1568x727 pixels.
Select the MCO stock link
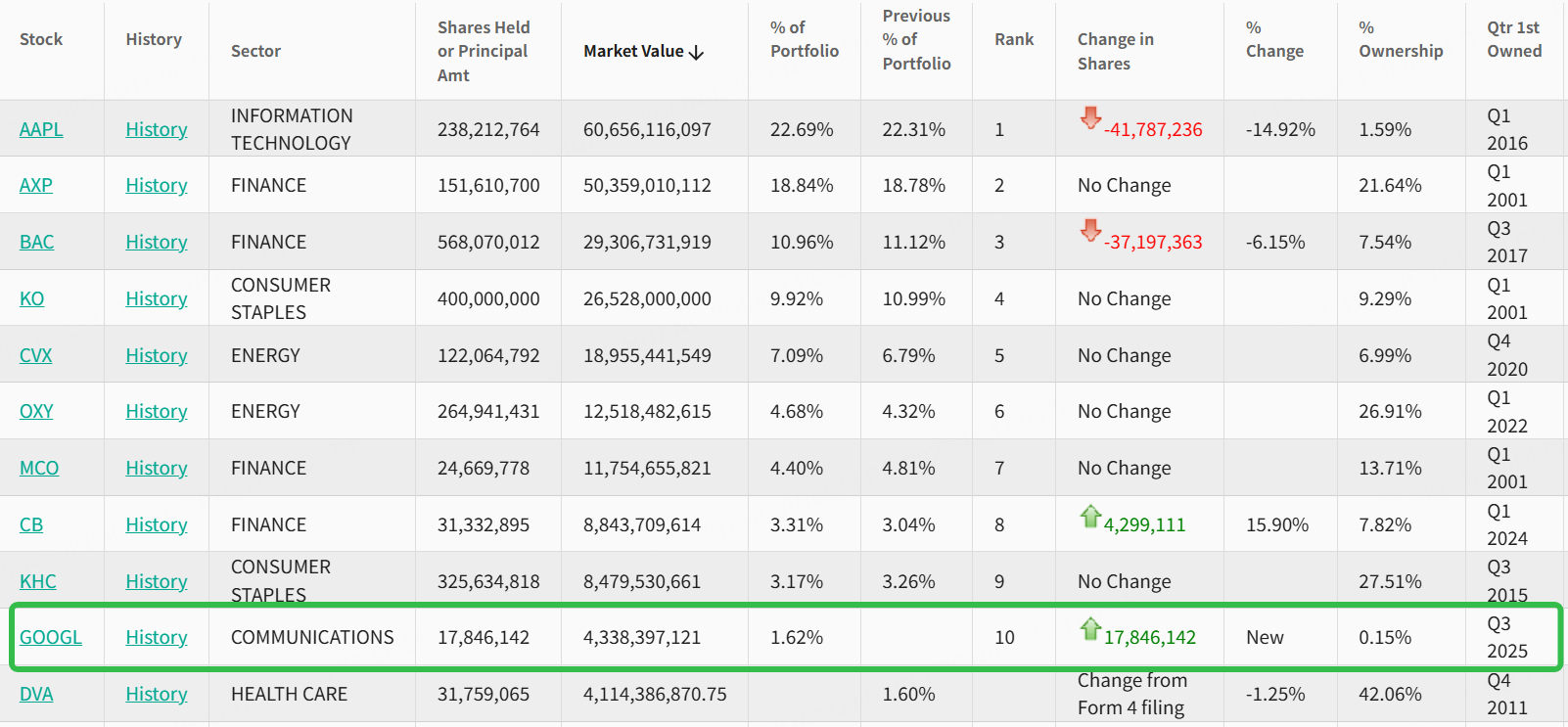click(x=39, y=468)
